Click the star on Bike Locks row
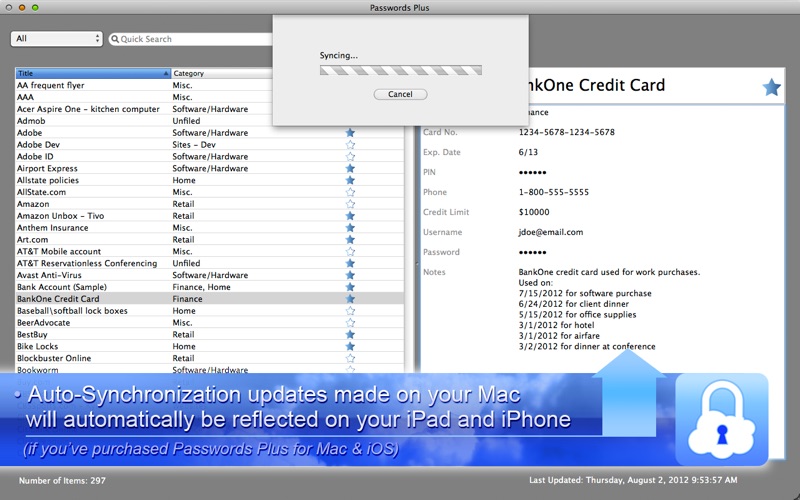The image size is (800, 500). point(350,346)
